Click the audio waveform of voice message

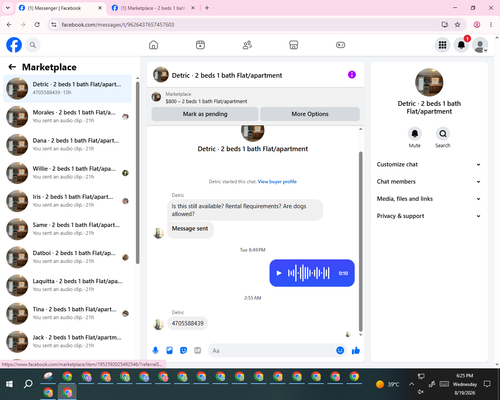point(309,273)
